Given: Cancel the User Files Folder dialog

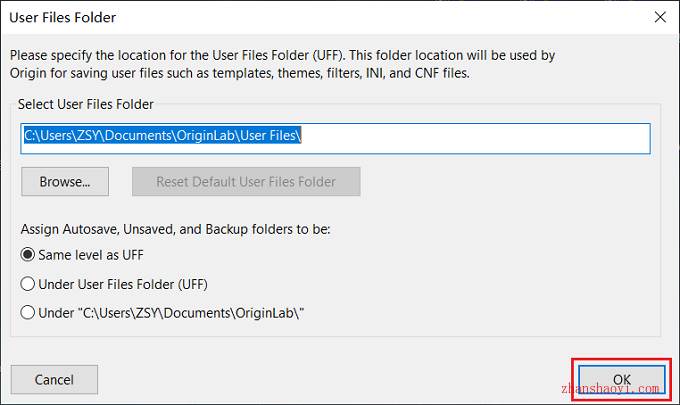Looking at the screenshot, I should click(x=54, y=379).
